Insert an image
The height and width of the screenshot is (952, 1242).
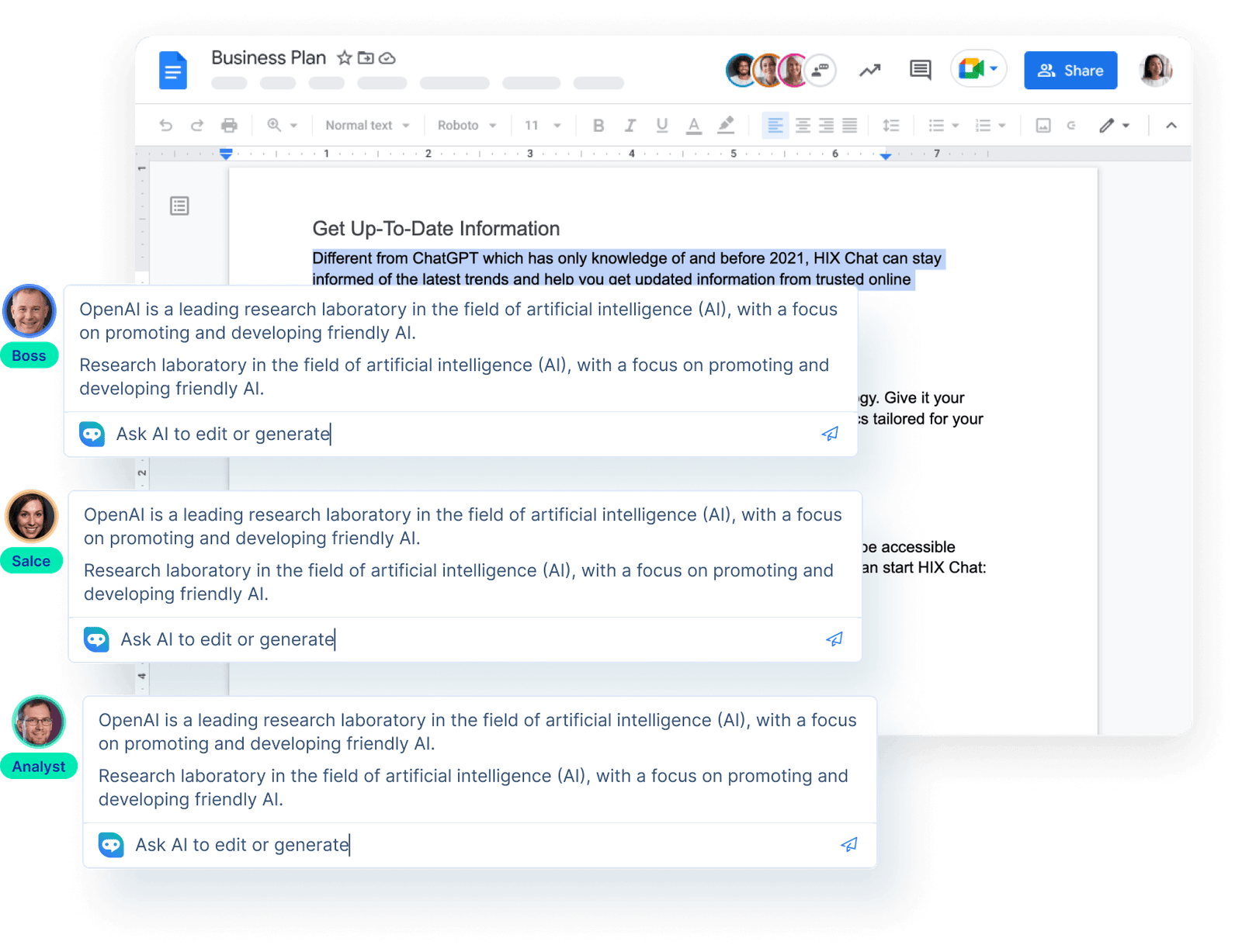[x=1043, y=126]
